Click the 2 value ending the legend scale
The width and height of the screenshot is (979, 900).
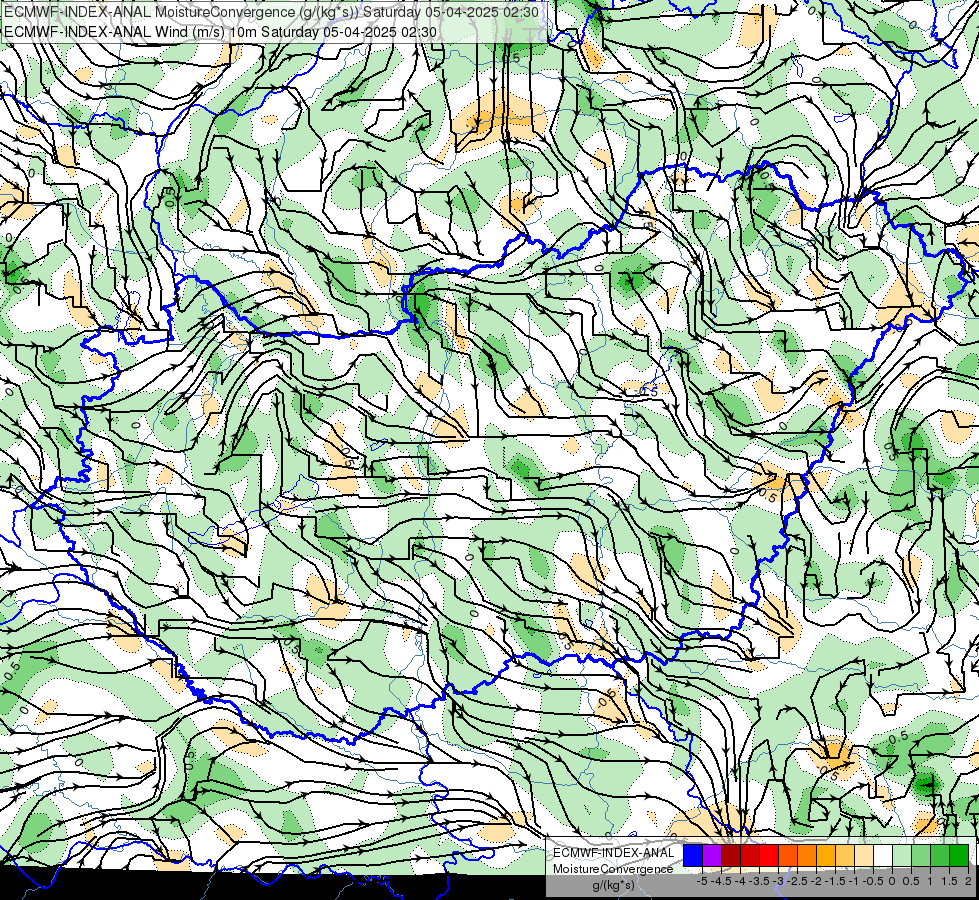(968, 881)
